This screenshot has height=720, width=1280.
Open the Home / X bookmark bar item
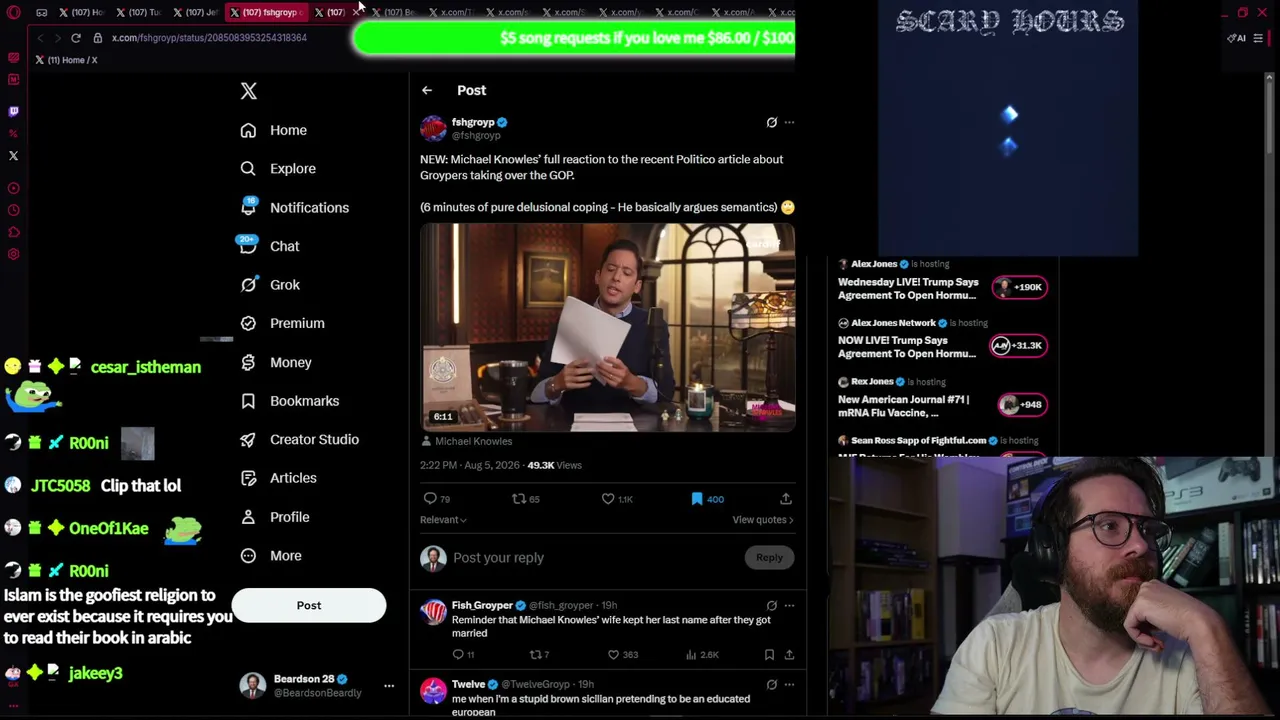(x=66, y=60)
